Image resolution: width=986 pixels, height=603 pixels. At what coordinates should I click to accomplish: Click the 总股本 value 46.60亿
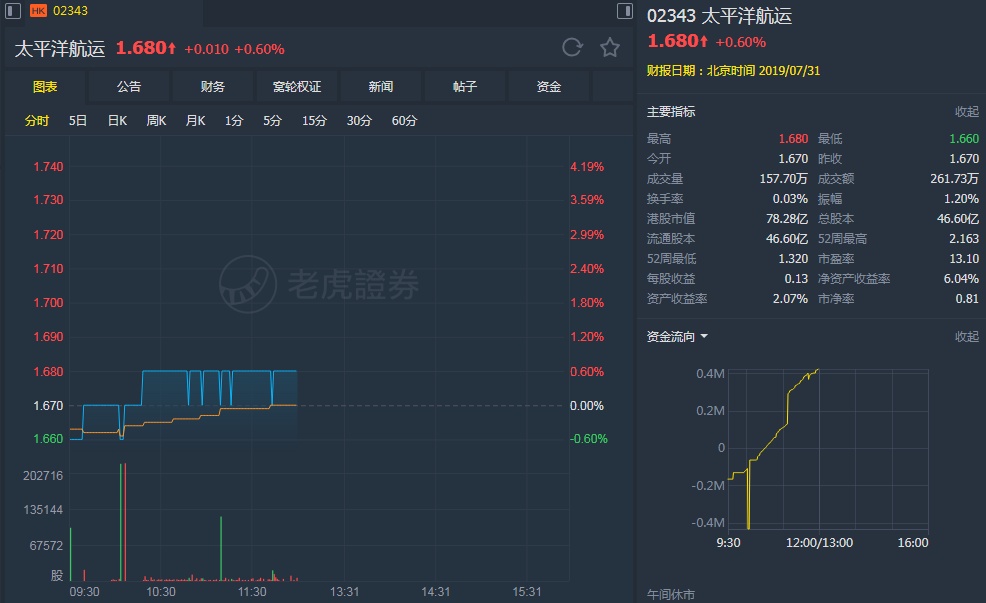(958, 219)
